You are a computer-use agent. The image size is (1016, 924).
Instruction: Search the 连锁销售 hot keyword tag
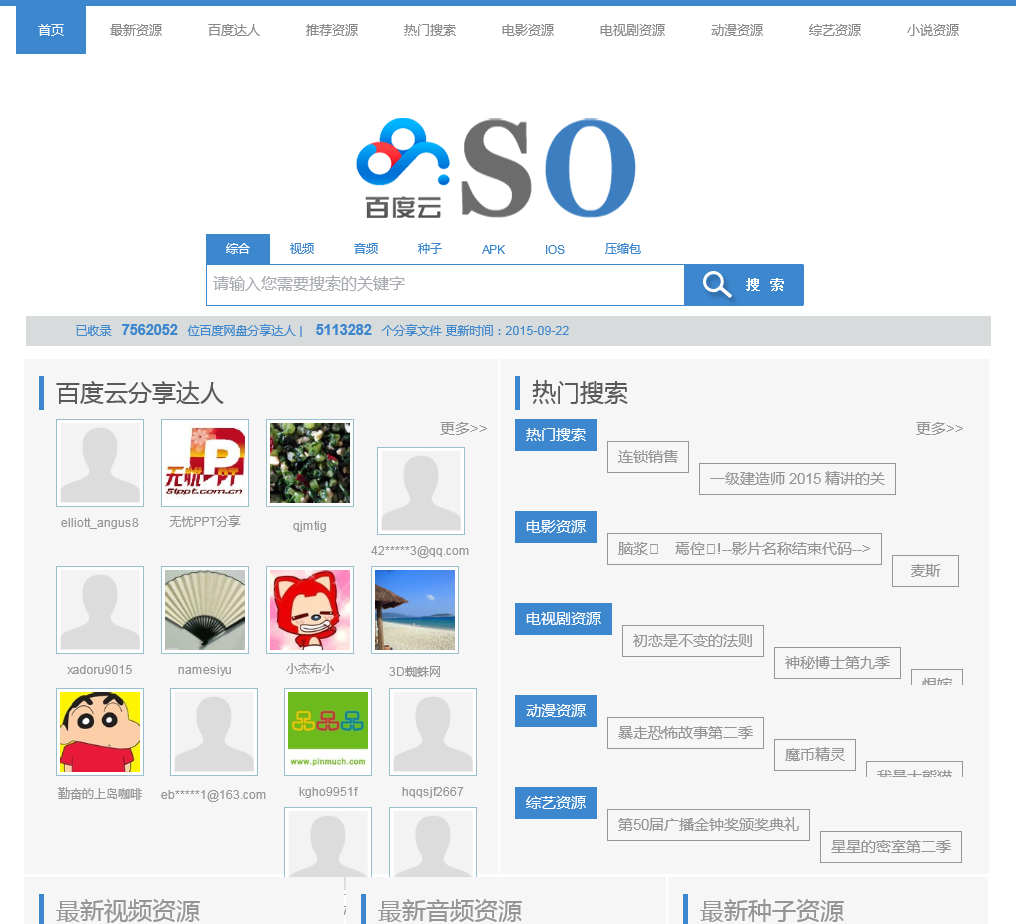tap(648, 457)
